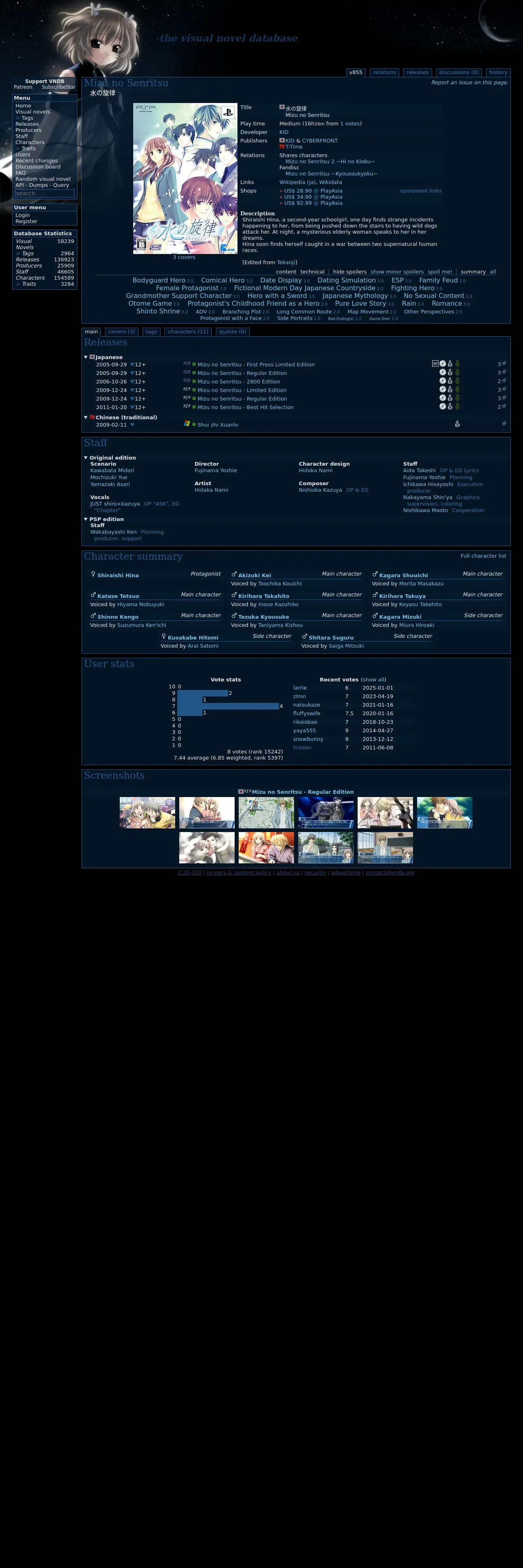Select 'spoil me!' tag option
Image resolution: width=523 pixels, height=1568 pixels.
point(439,272)
